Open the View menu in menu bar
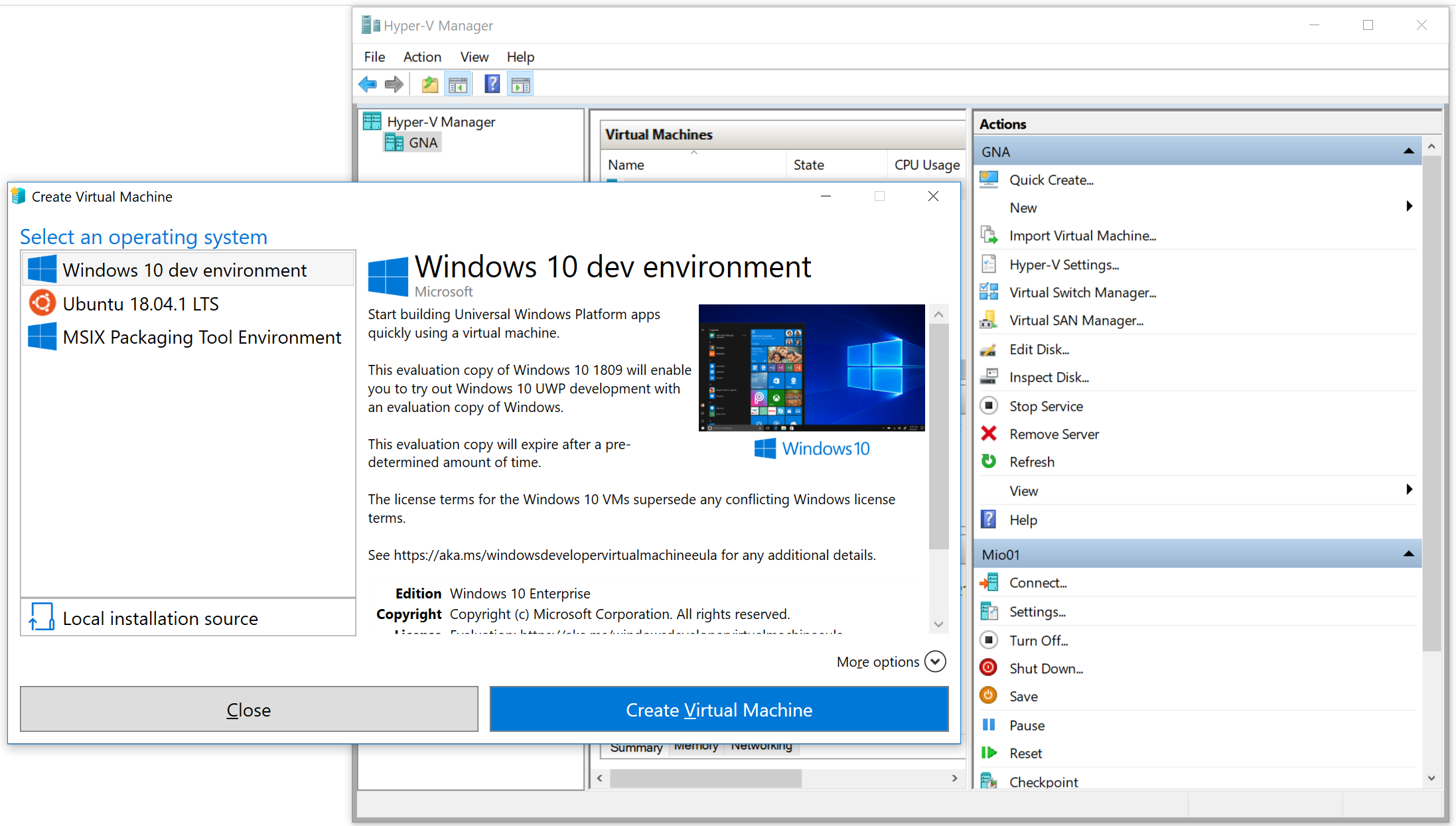The width and height of the screenshot is (1456, 826). pyautogui.click(x=474, y=57)
